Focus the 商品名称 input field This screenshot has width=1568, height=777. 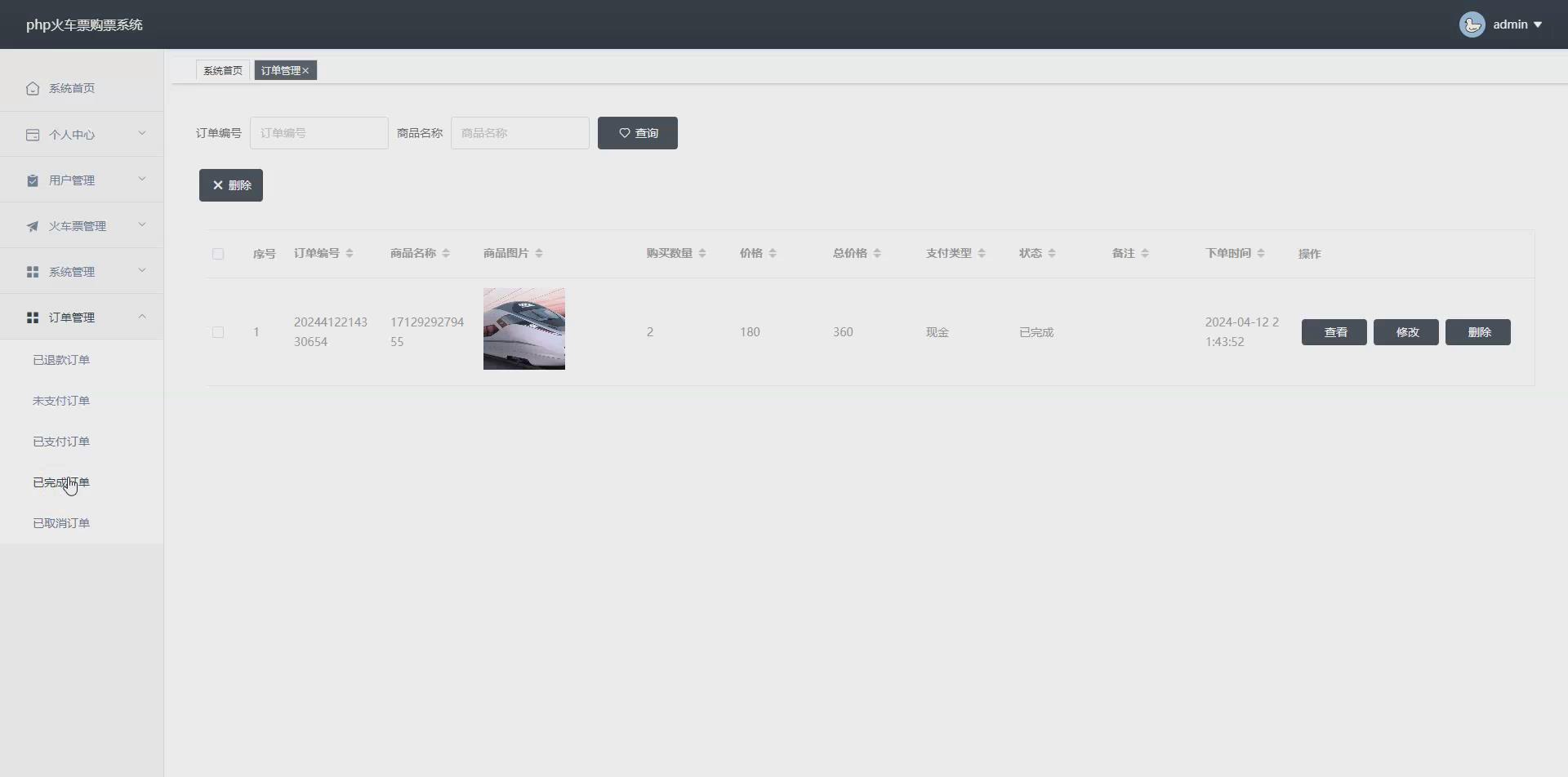click(x=520, y=133)
